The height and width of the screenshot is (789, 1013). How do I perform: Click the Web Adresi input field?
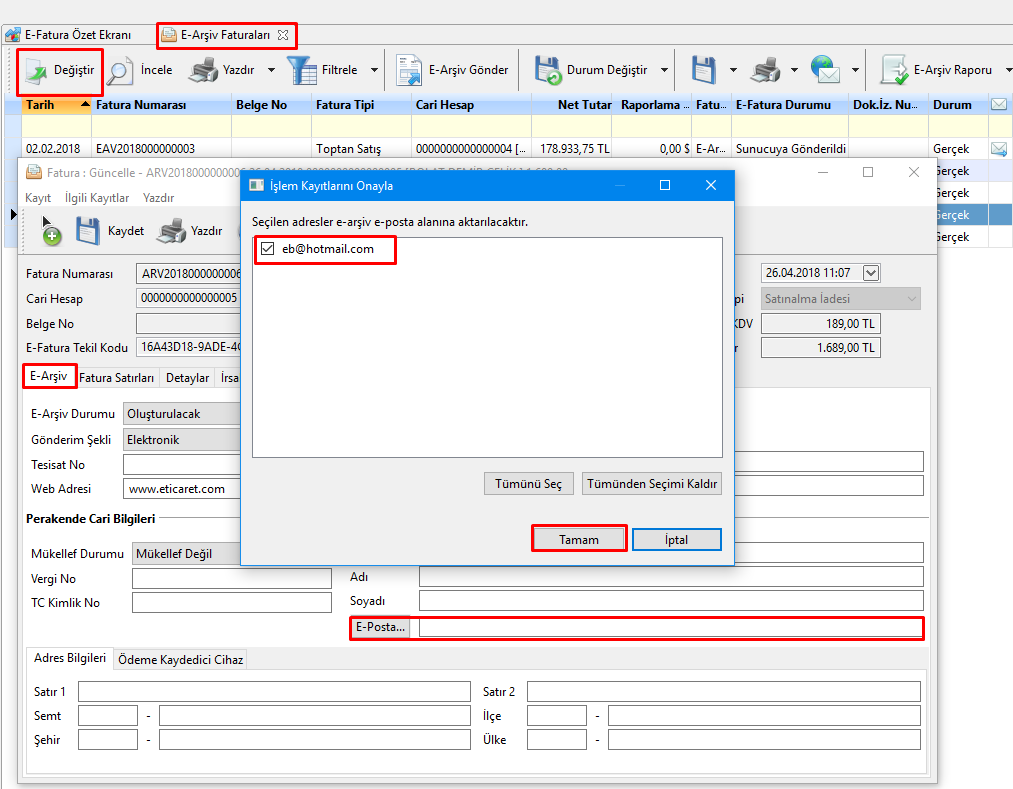pyautogui.click(x=180, y=489)
